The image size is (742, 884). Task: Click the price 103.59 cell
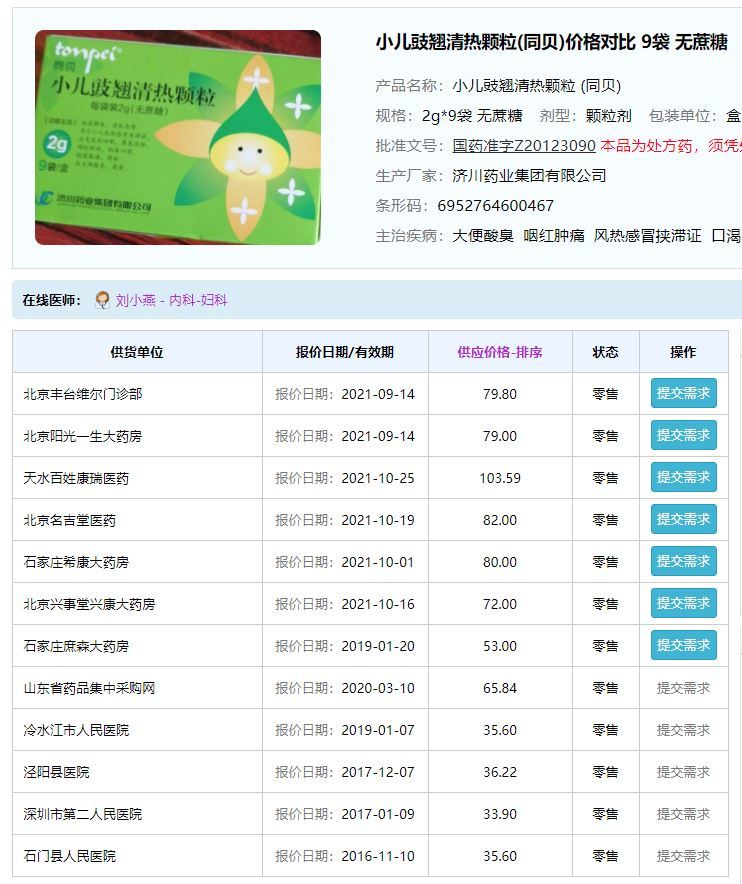[x=500, y=478]
